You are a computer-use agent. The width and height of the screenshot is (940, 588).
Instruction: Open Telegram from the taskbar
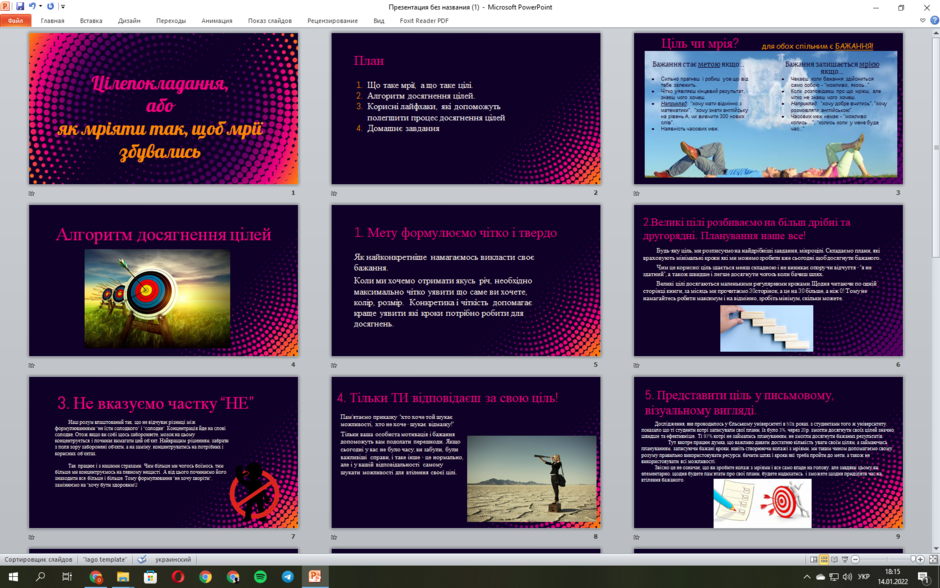click(x=288, y=577)
